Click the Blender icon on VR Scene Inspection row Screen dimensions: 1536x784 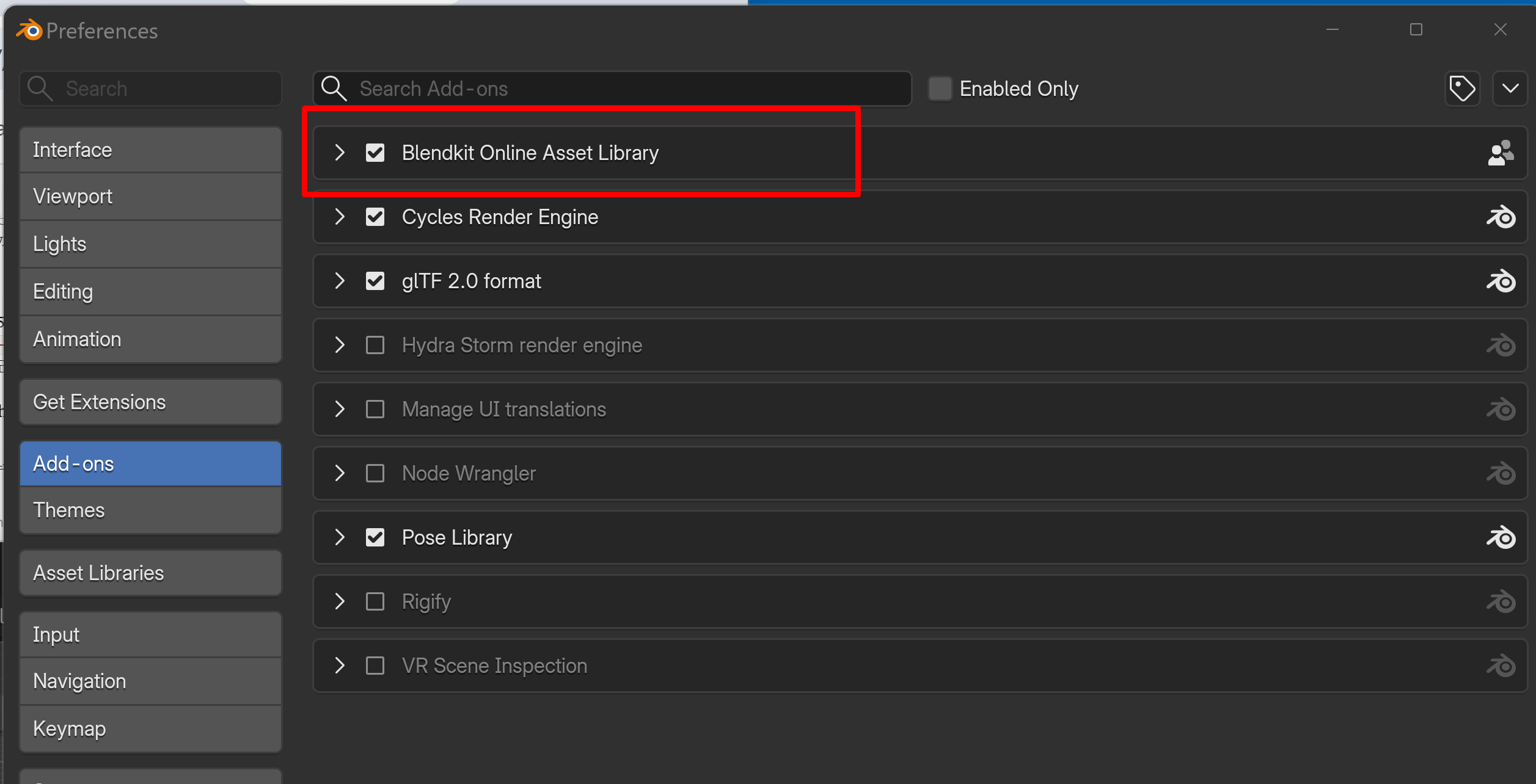(1501, 666)
